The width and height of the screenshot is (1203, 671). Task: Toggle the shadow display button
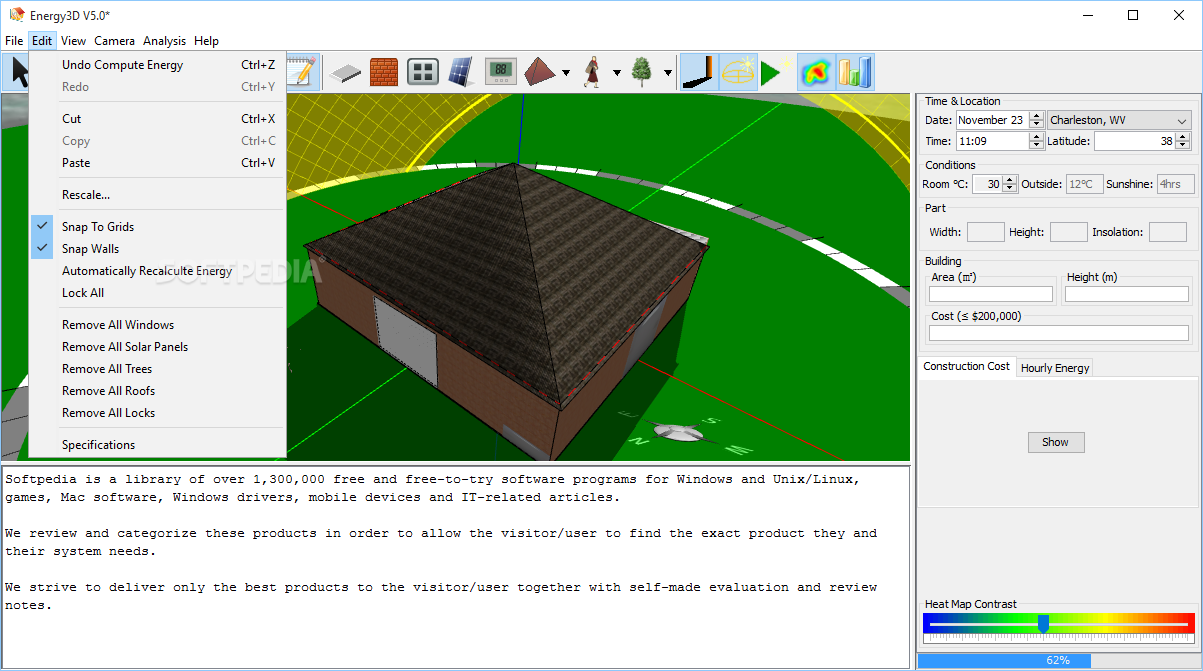699,72
